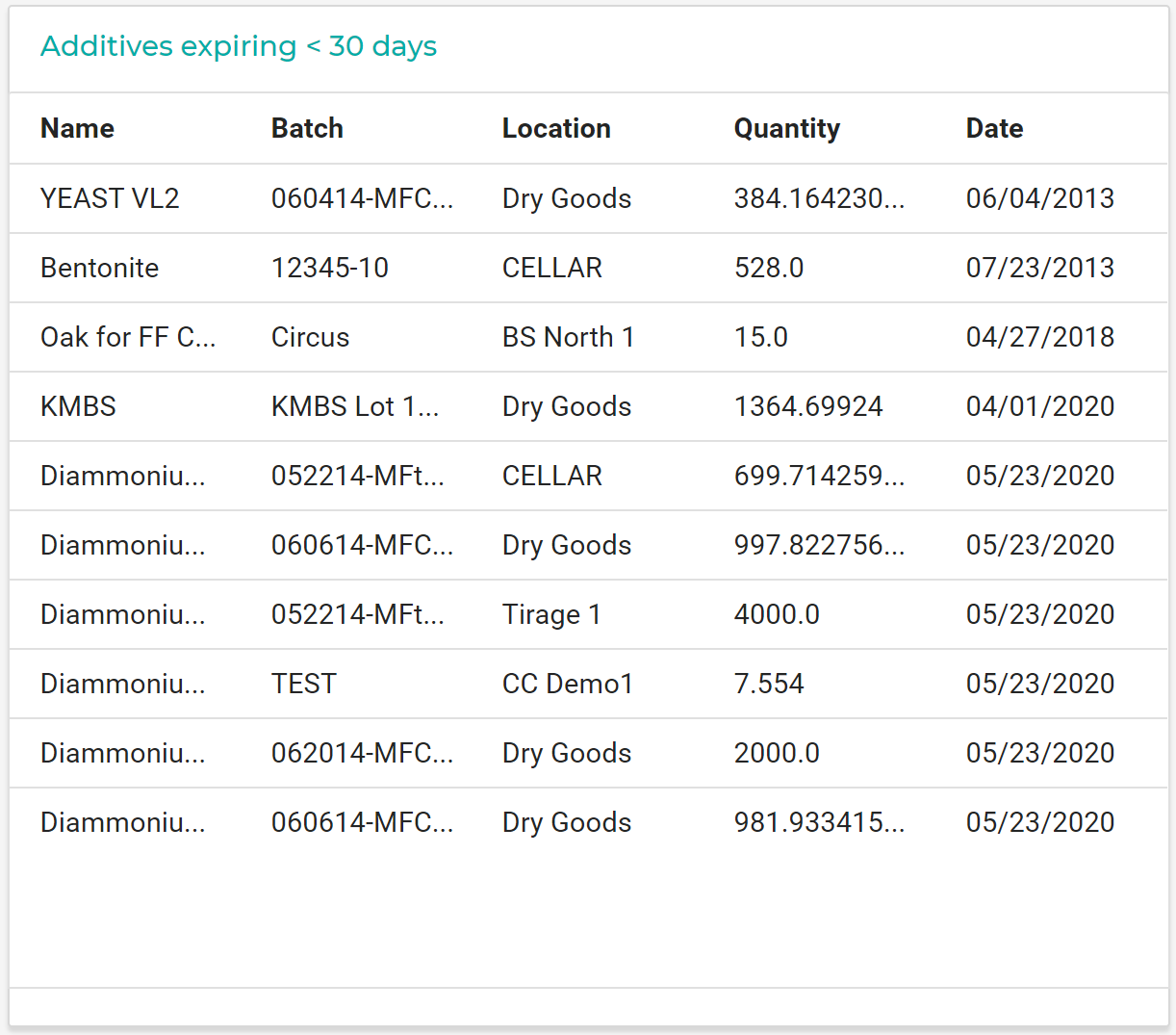Expand the truncated batch '060414-MFC...' value

363,198
